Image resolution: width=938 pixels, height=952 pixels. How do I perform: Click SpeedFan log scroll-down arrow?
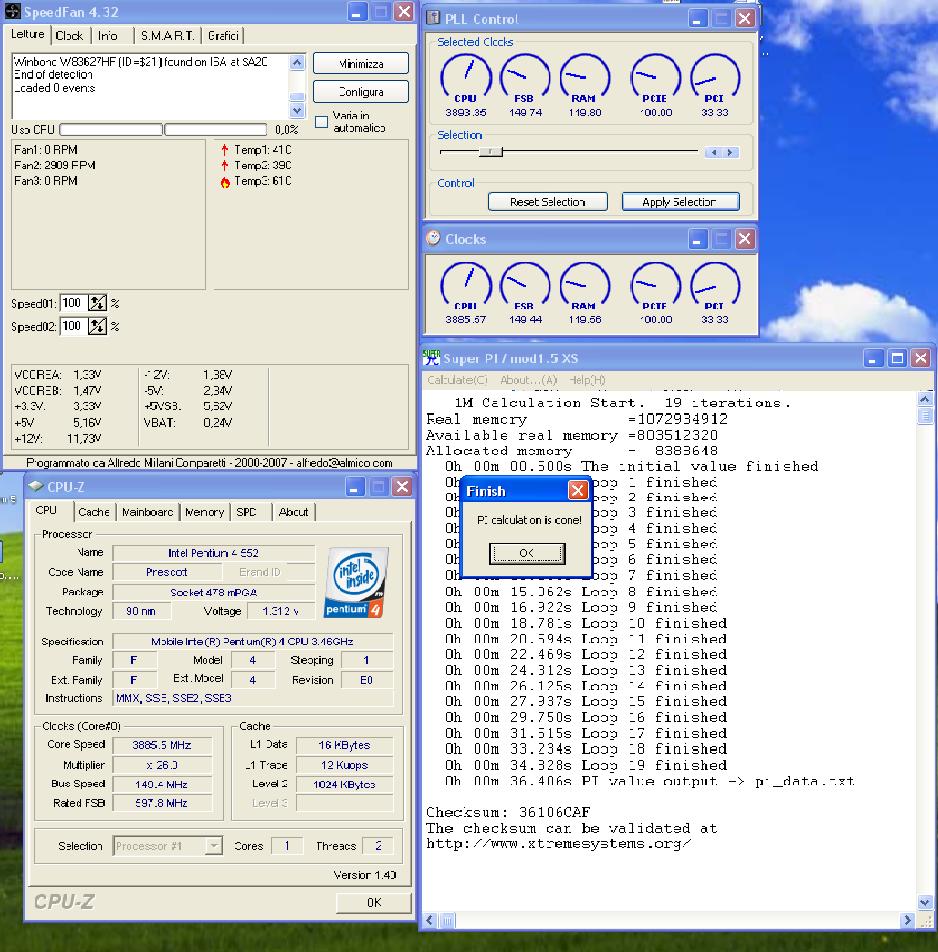coord(297,110)
